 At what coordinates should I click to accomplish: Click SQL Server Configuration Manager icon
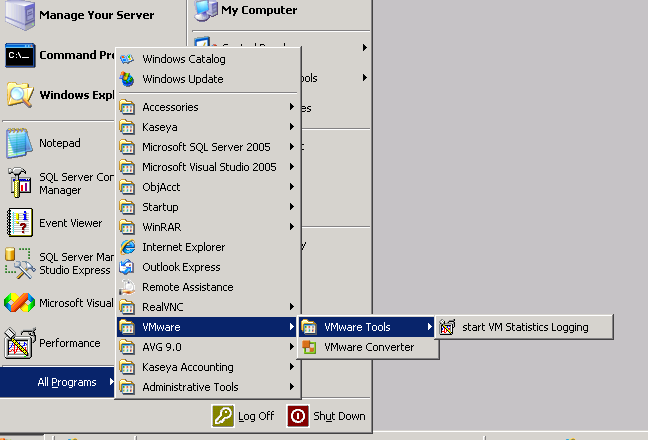(19, 183)
